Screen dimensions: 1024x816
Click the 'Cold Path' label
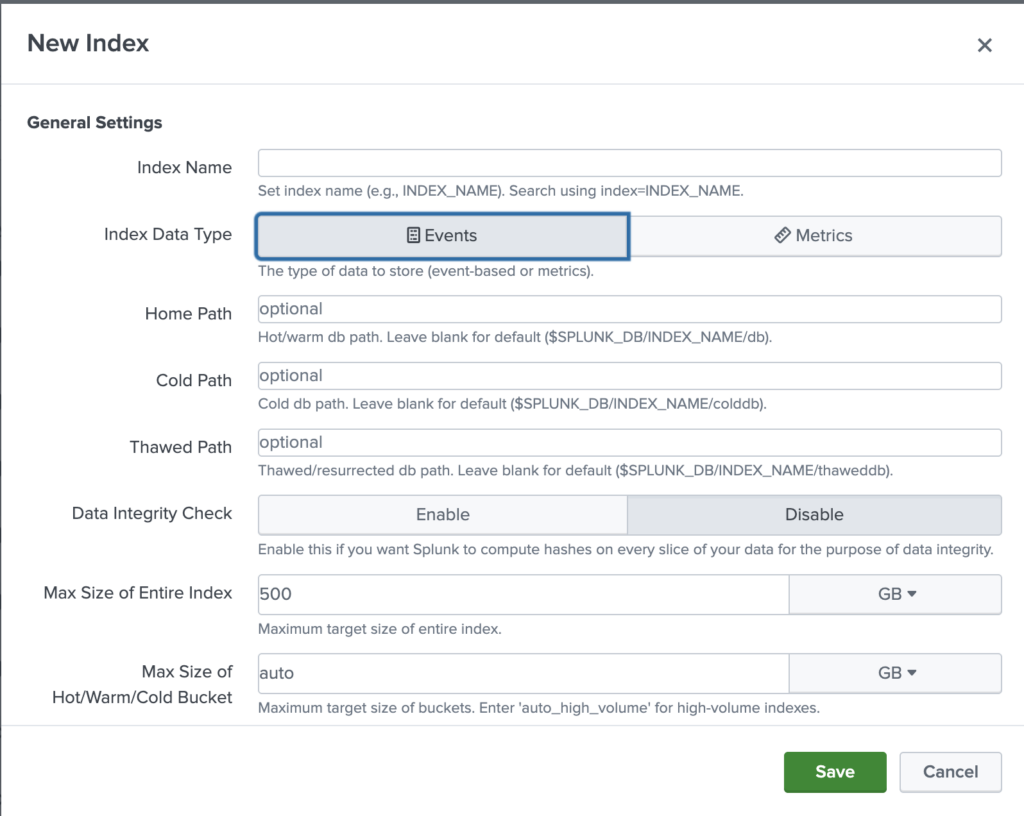pos(193,381)
